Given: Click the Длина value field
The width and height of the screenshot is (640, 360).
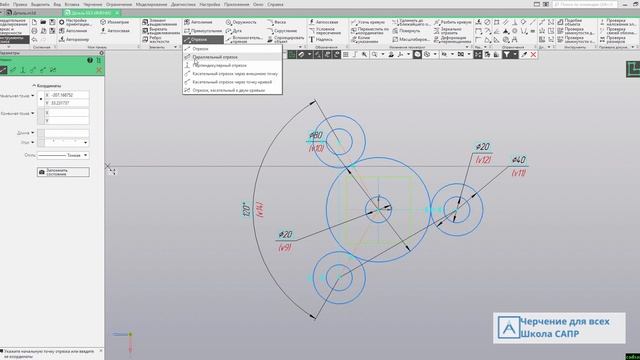Looking at the screenshot, I should pyautogui.click(x=67, y=133).
